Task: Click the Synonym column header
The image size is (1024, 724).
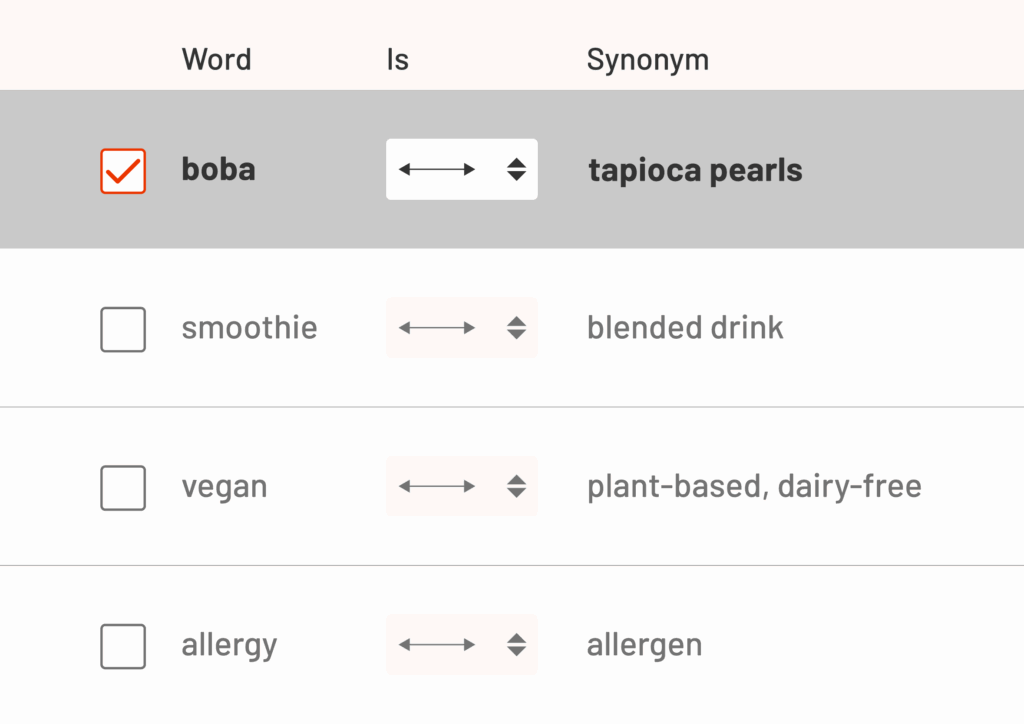Action: [647, 60]
